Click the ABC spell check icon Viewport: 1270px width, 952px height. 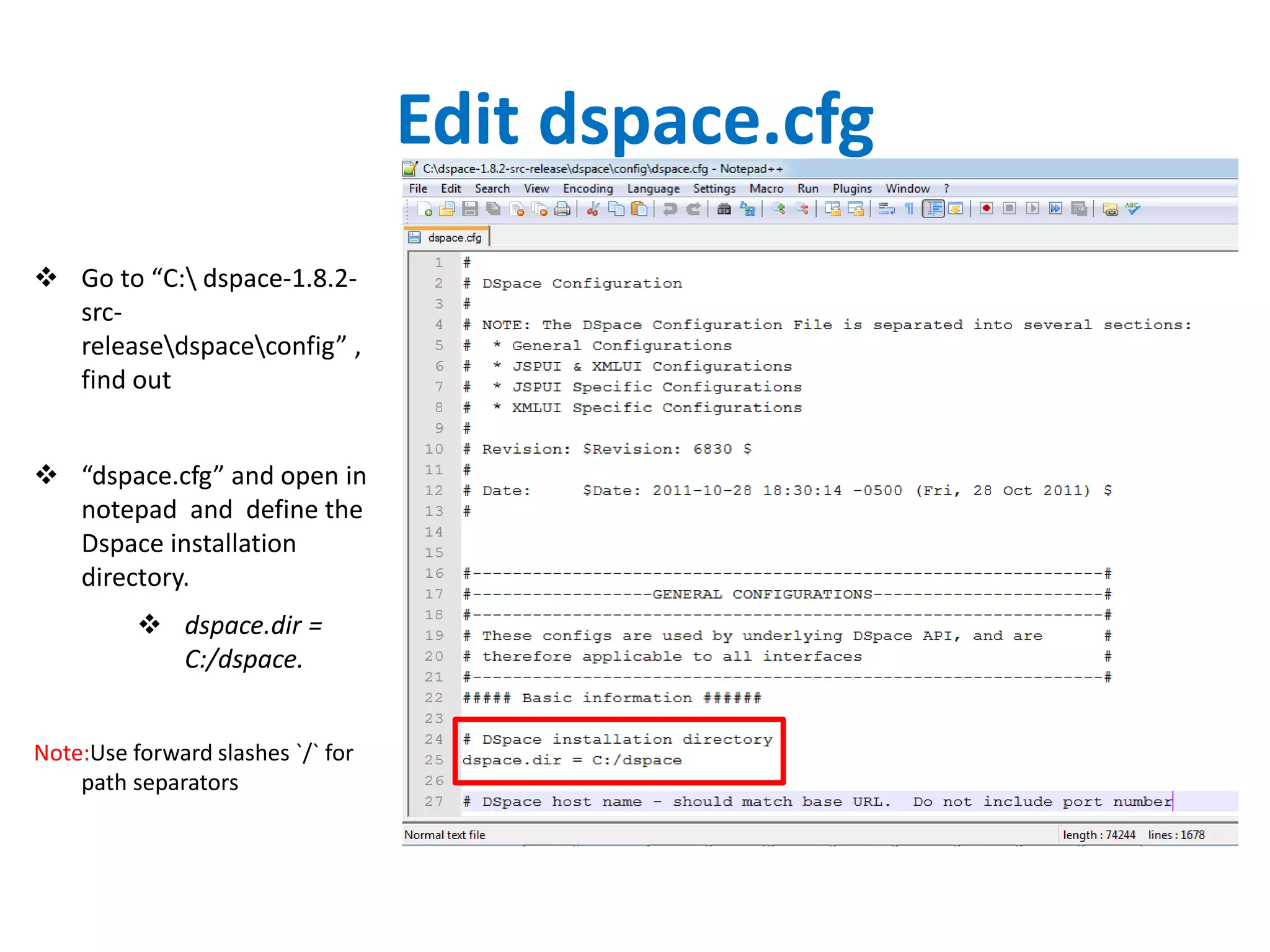tap(1133, 209)
